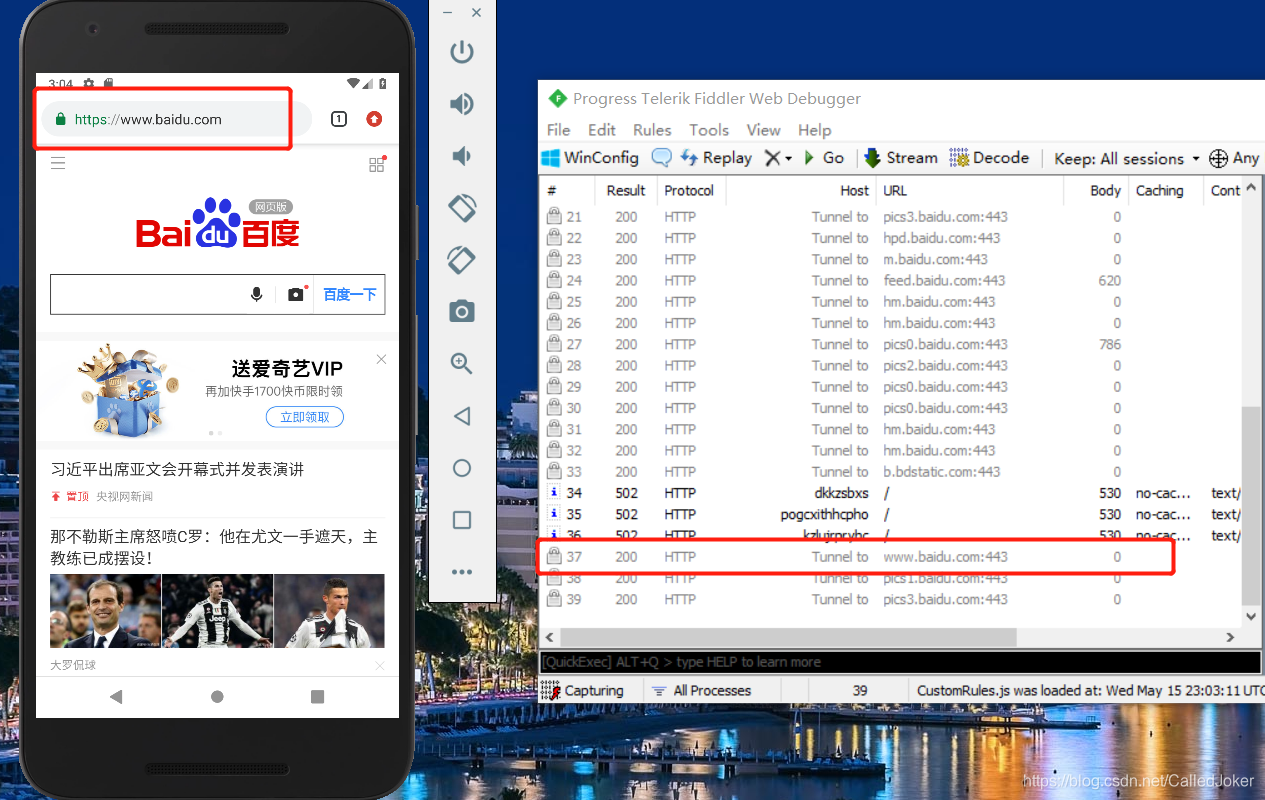Click the red update icon in phone Chrome
The height and width of the screenshot is (800, 1265).
(x=374, y=119)
